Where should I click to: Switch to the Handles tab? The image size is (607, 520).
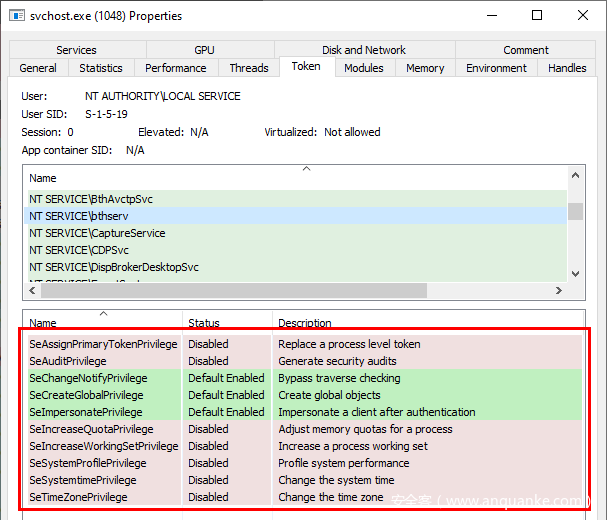tap(567, 68)
